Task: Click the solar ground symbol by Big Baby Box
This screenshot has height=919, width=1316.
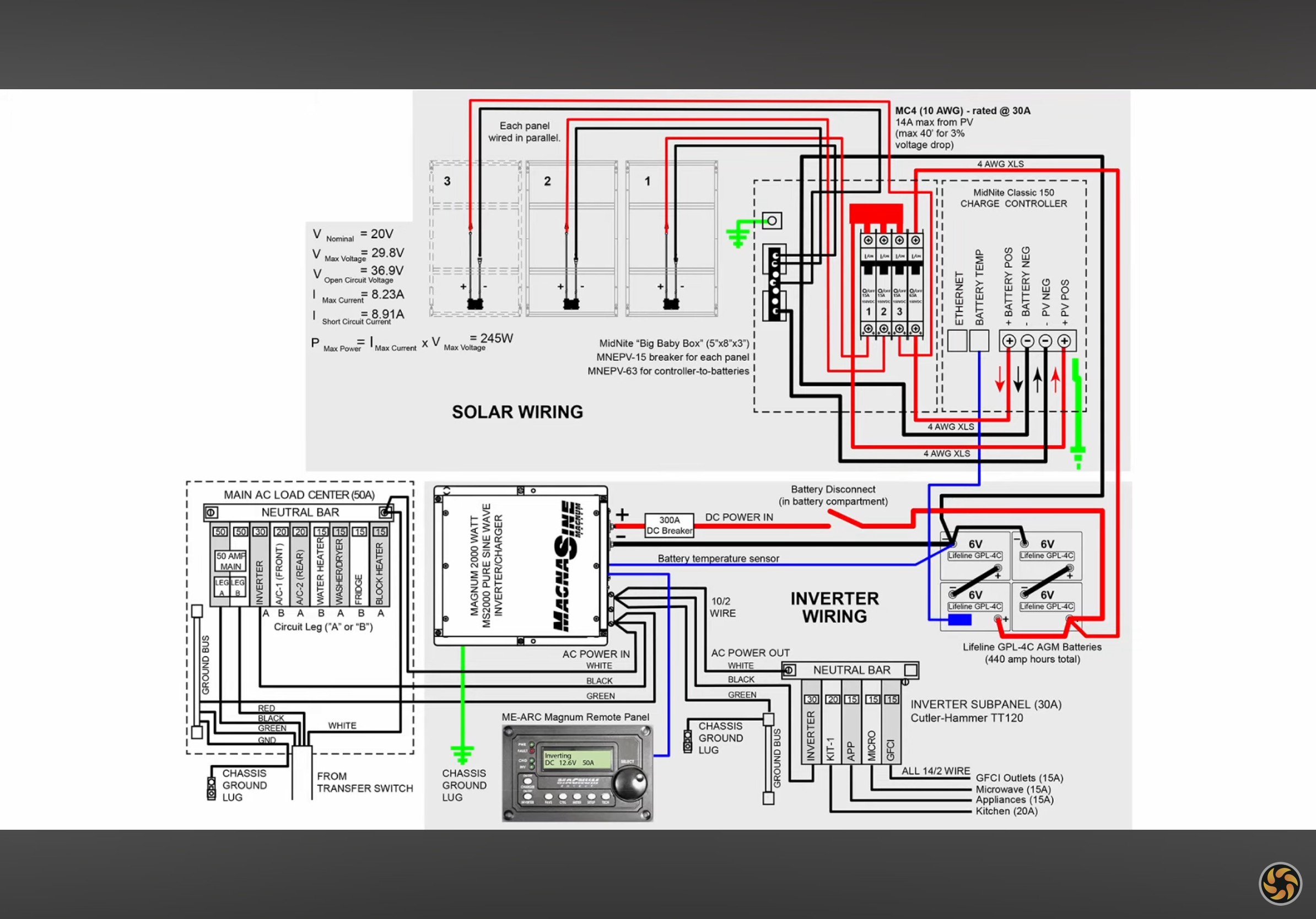Action: pyautogui.click(x=737, y=234)
